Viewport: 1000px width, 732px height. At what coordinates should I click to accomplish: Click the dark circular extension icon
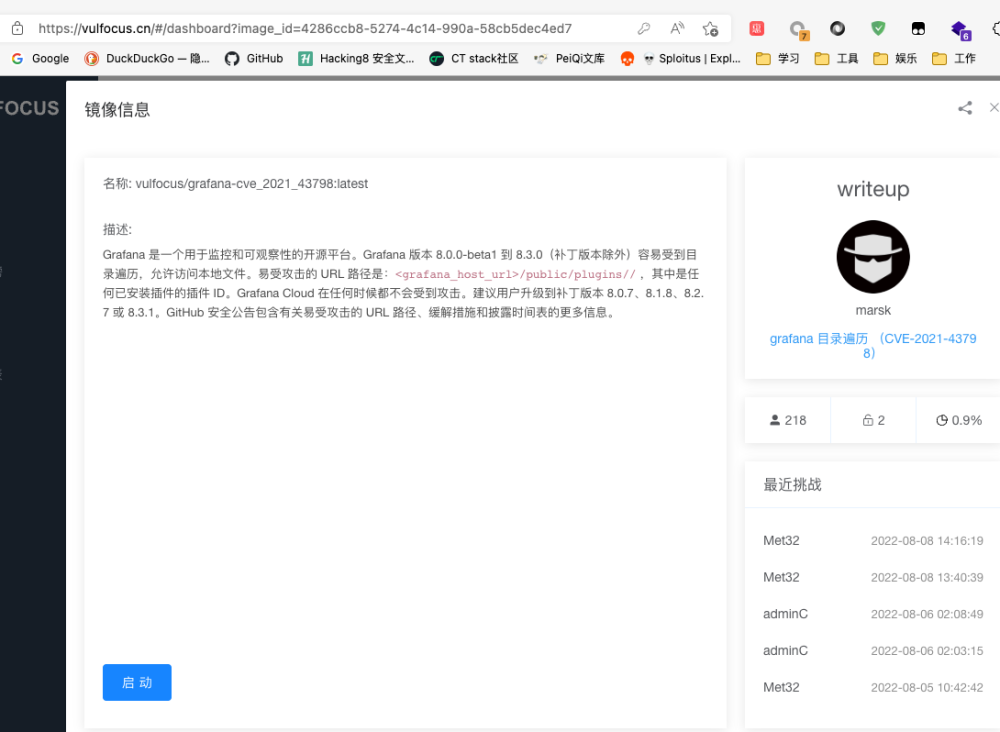[837, 28]
